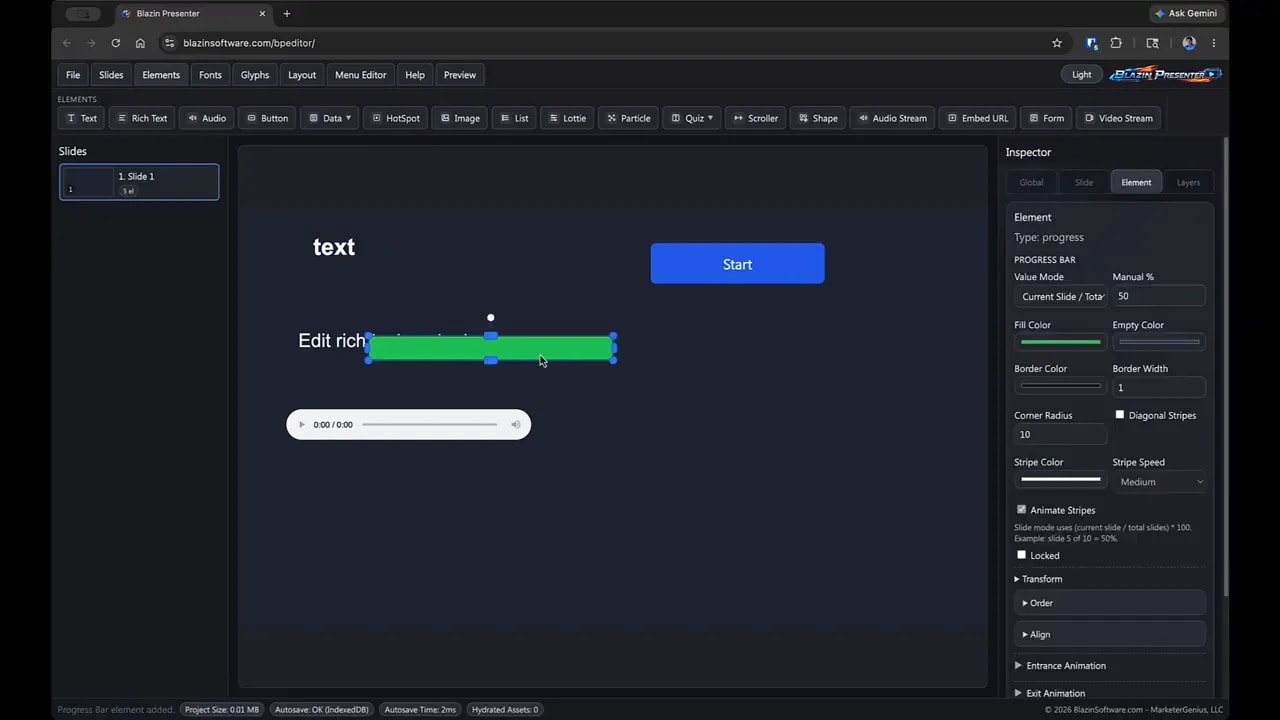Insert an Image element

(x=460, y=118)
